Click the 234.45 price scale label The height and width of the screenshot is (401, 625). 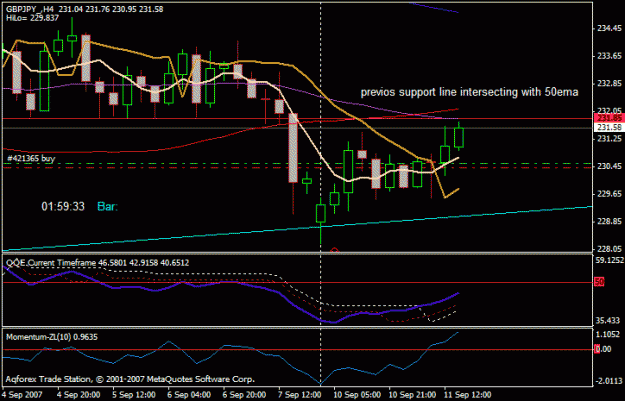click(x=609, y=28)
